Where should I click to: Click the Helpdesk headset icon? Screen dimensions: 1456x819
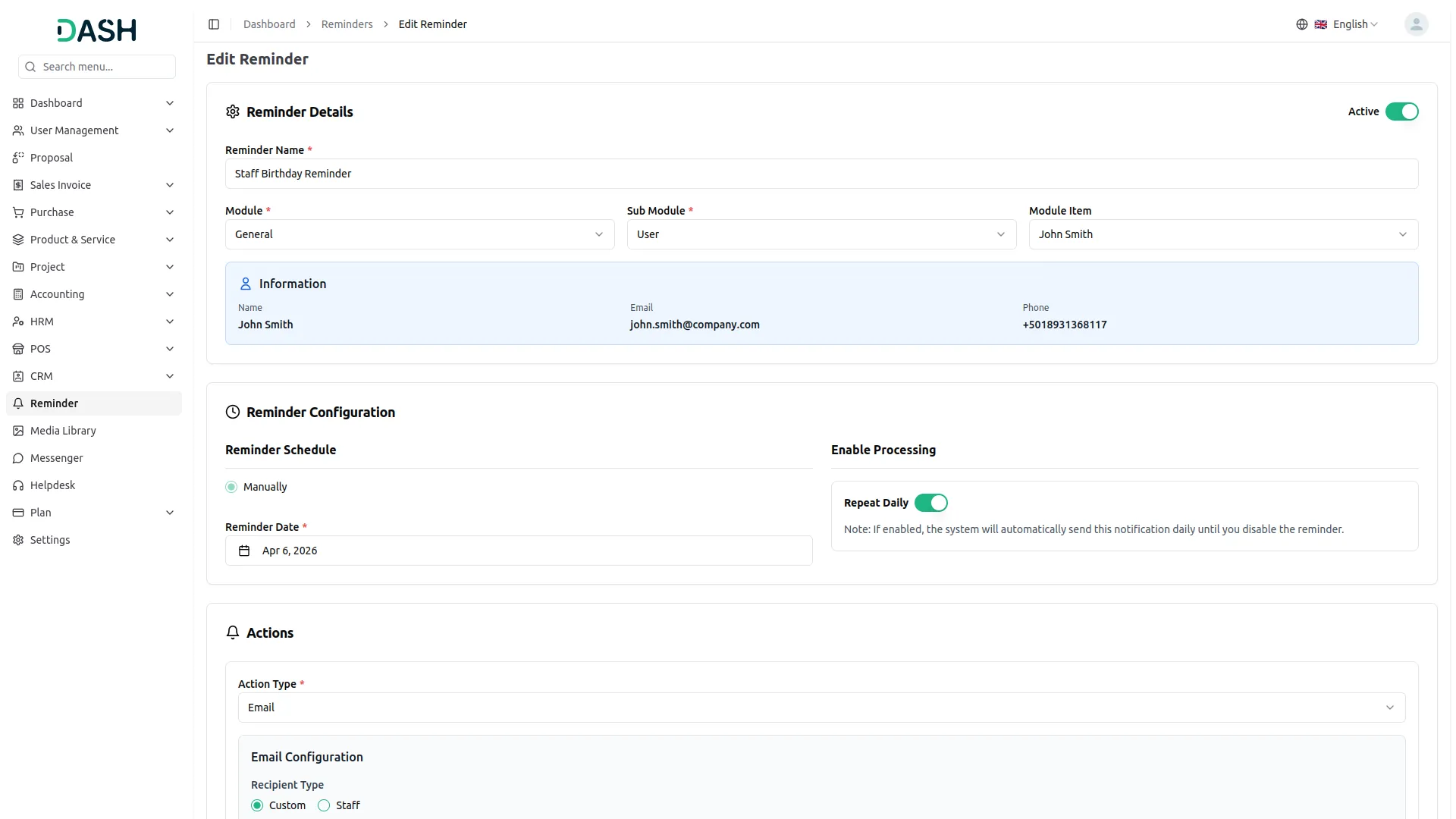18,485
